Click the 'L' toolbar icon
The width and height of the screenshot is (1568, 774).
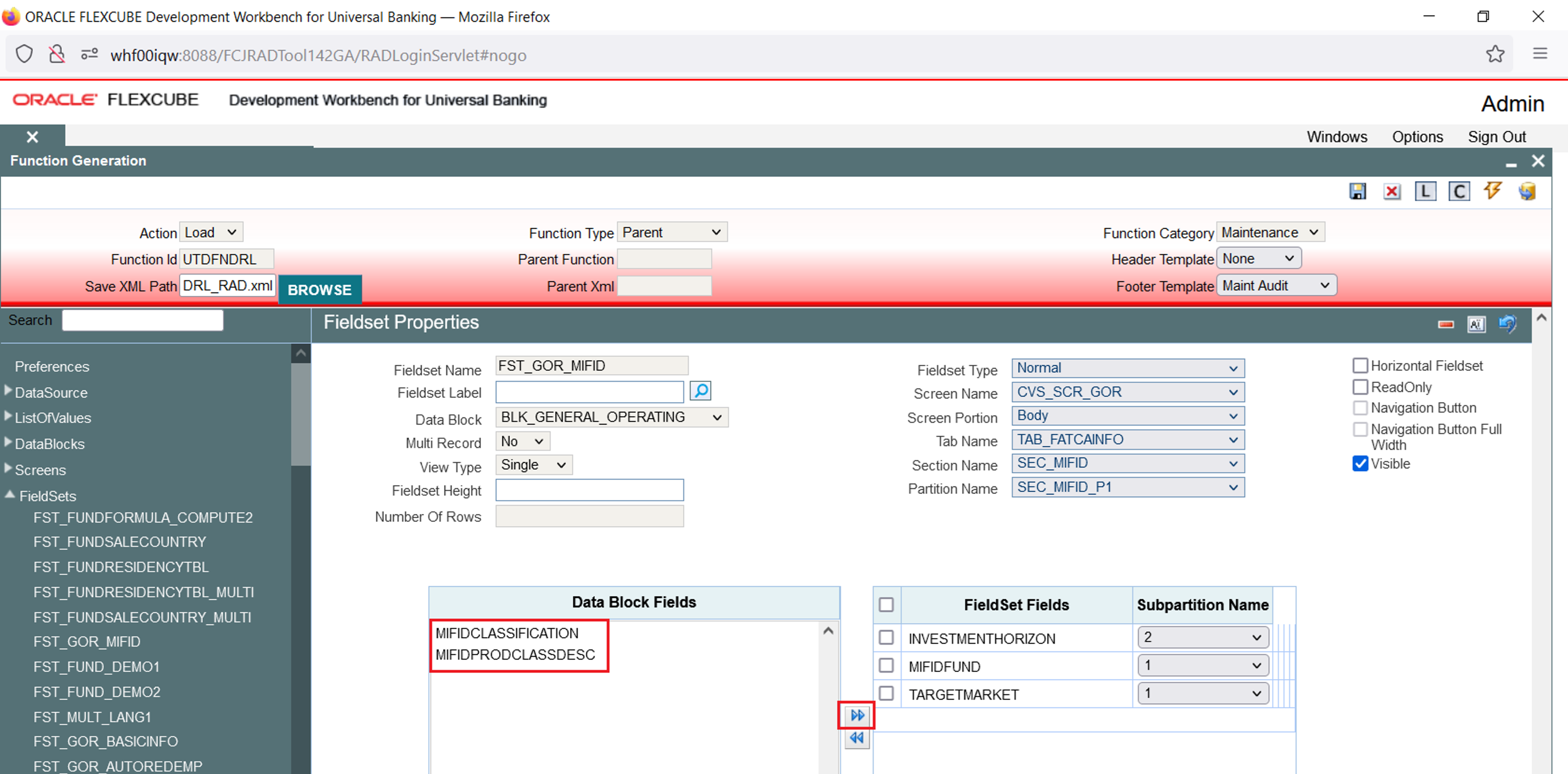(1425, 191)
